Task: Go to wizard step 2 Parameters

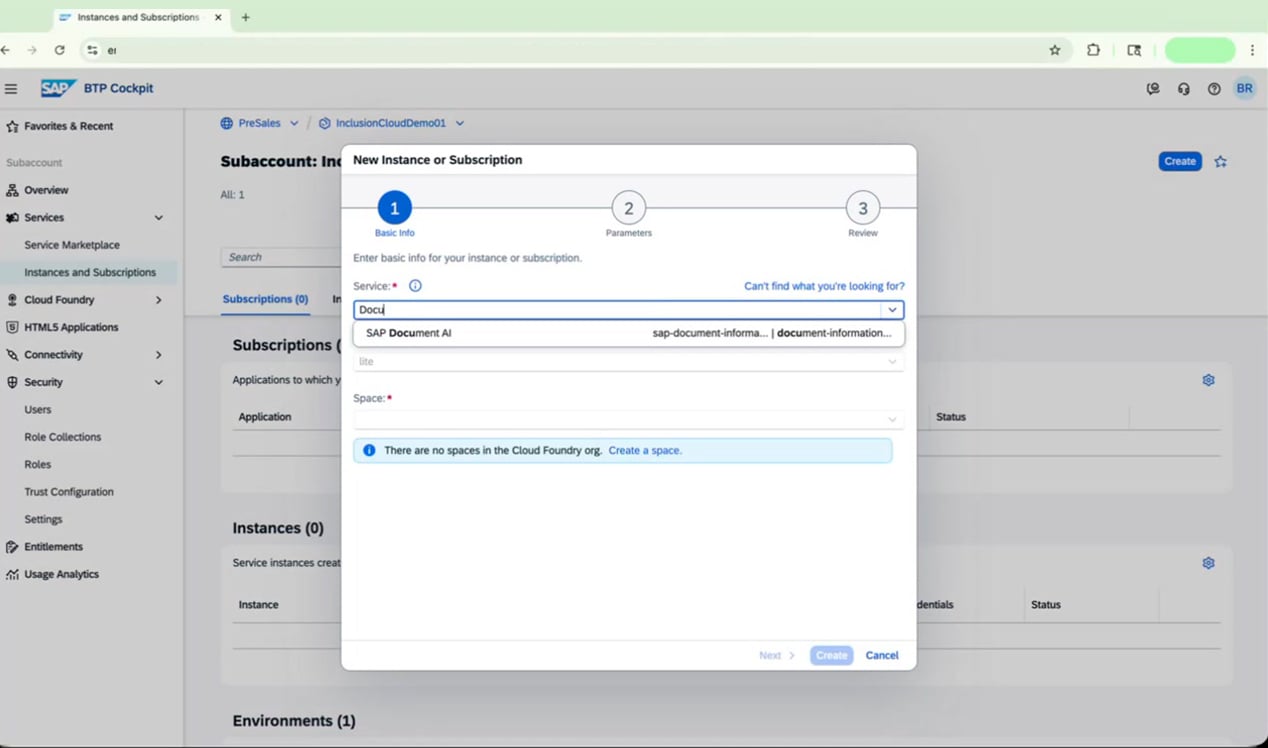Action: (x=629, y=208)
